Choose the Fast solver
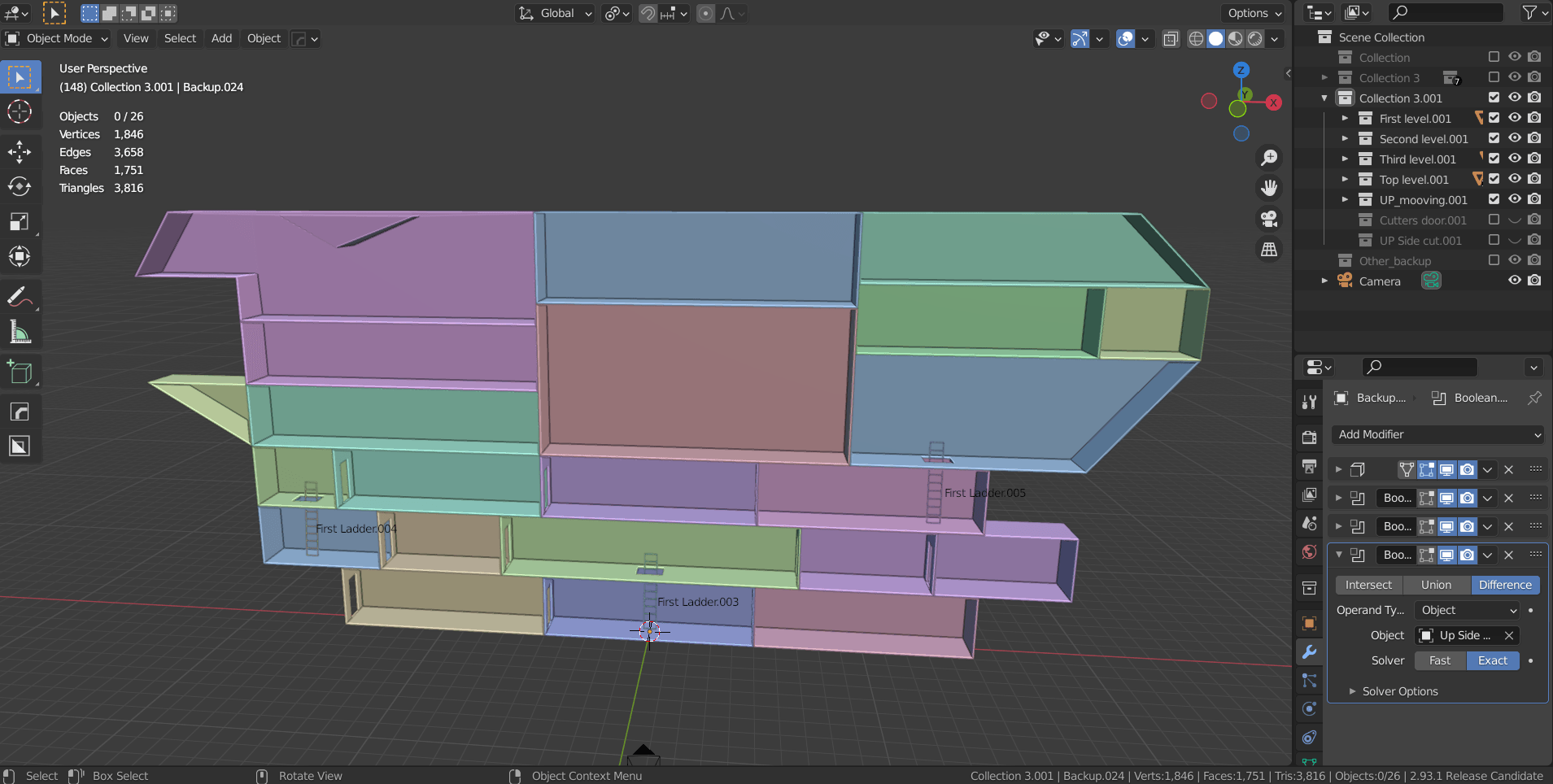 pos(1439,660)
